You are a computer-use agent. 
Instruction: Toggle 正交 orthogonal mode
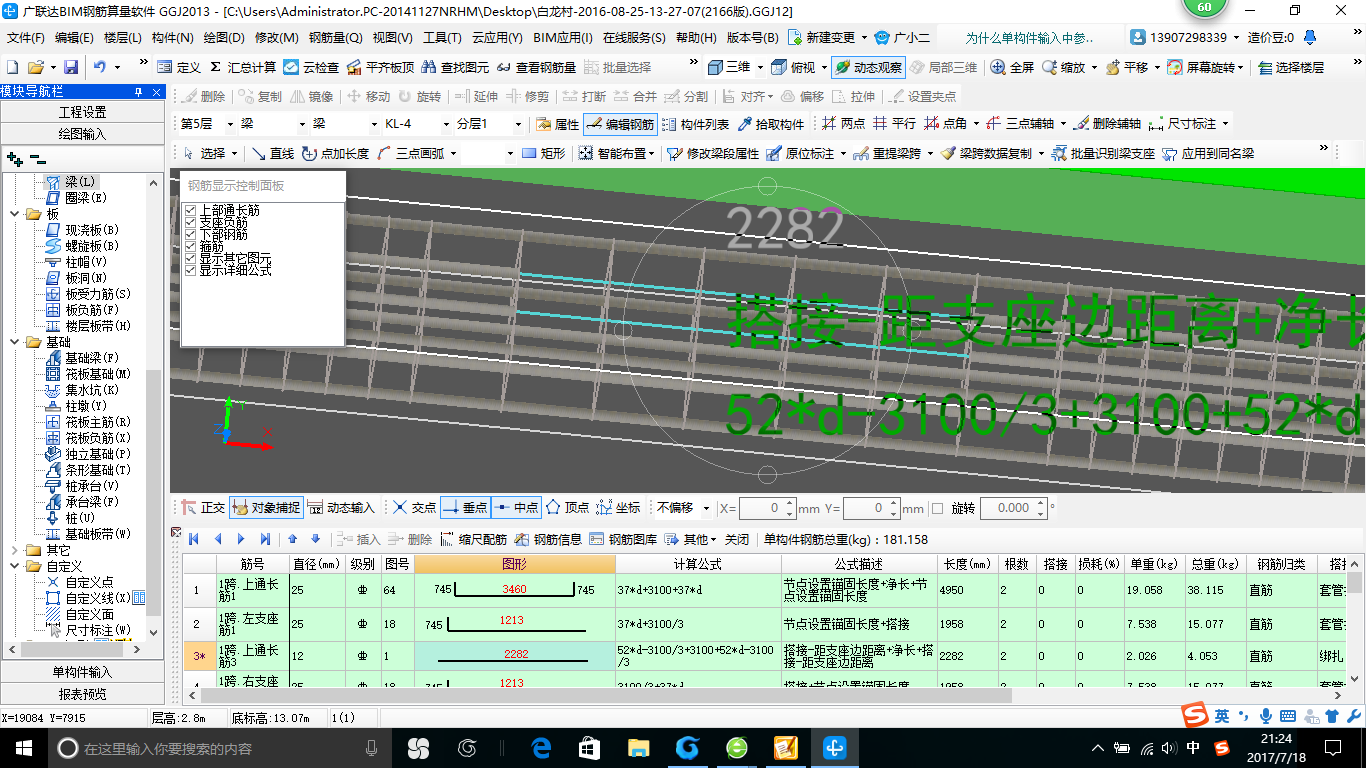[x=203, y=508]
